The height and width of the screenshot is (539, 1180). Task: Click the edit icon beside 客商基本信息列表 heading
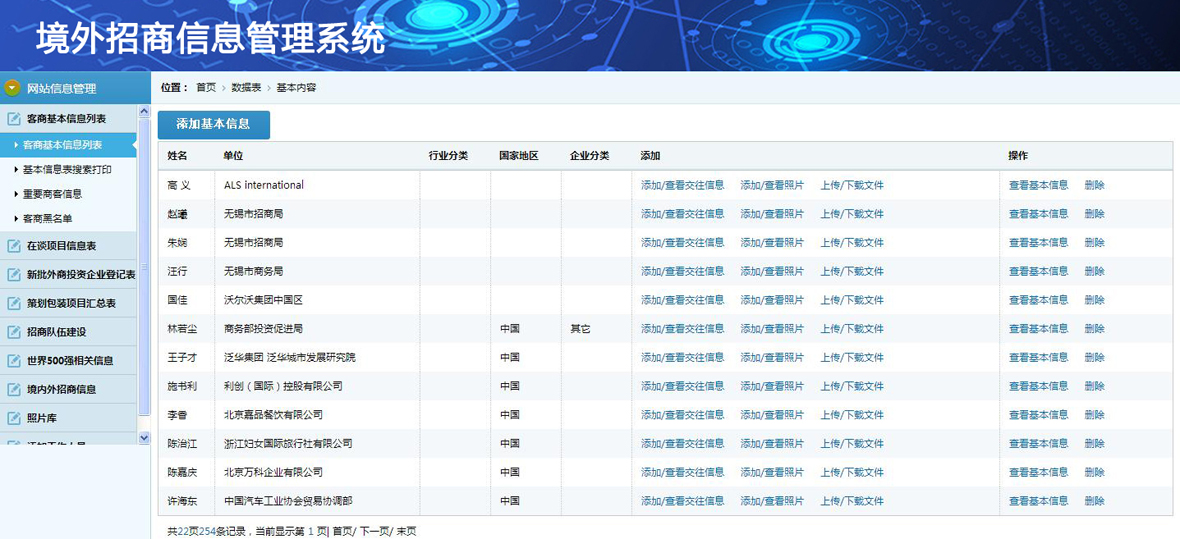pyautogui.click(x=14, y=119)
